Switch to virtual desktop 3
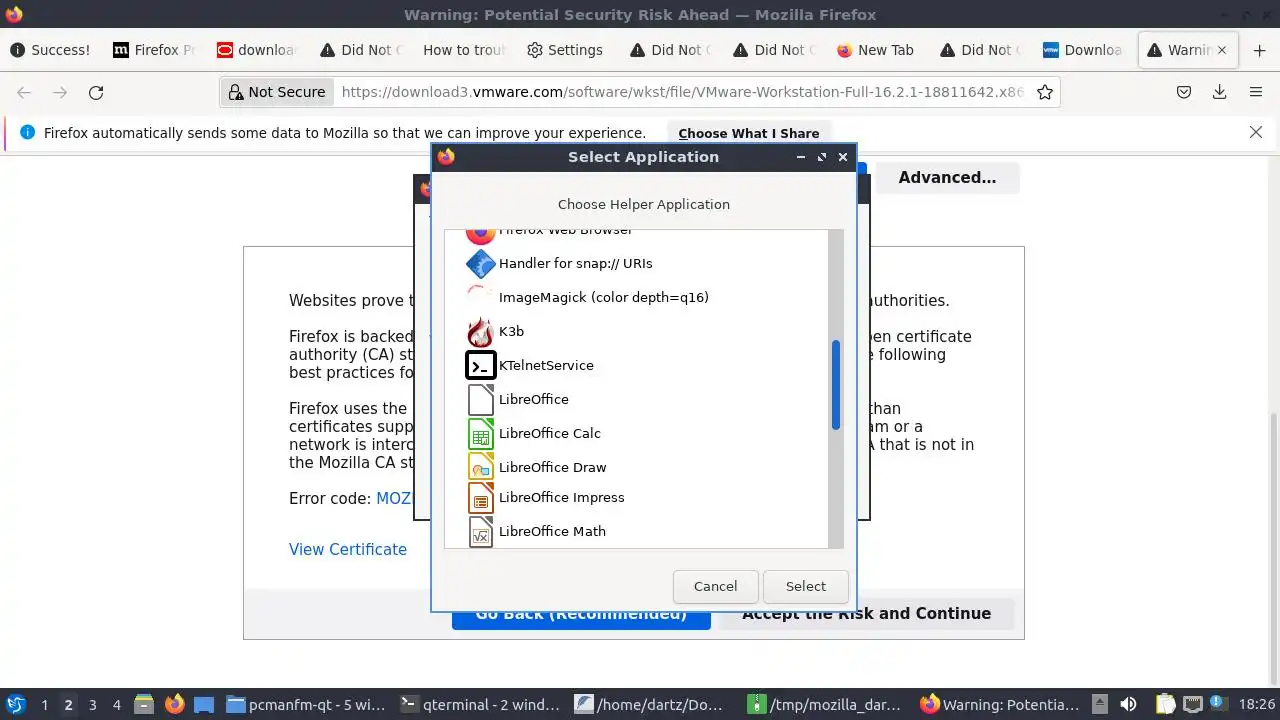 (x=92, y=705)
